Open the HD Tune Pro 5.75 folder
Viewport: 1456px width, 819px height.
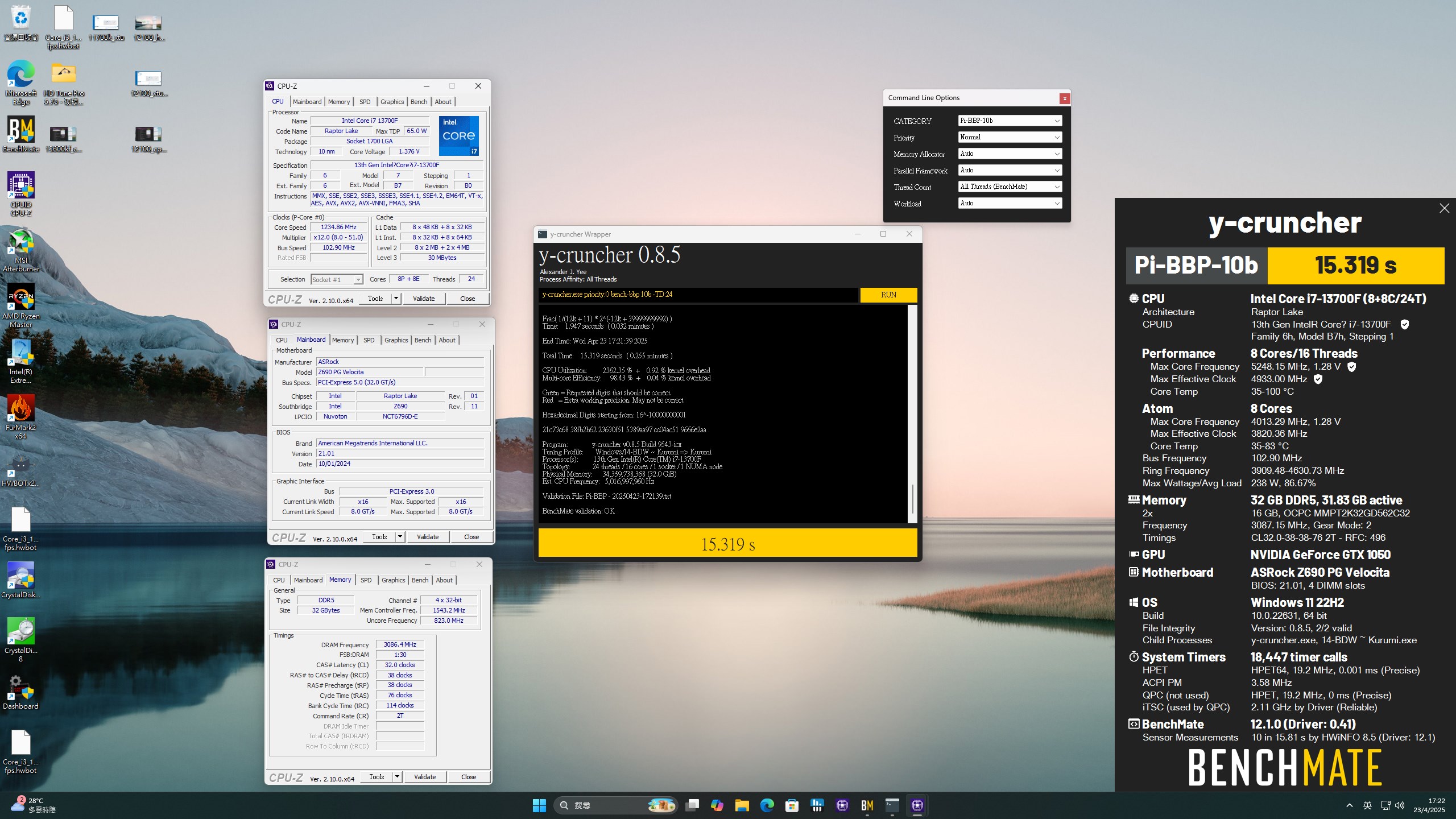point(64,82)
